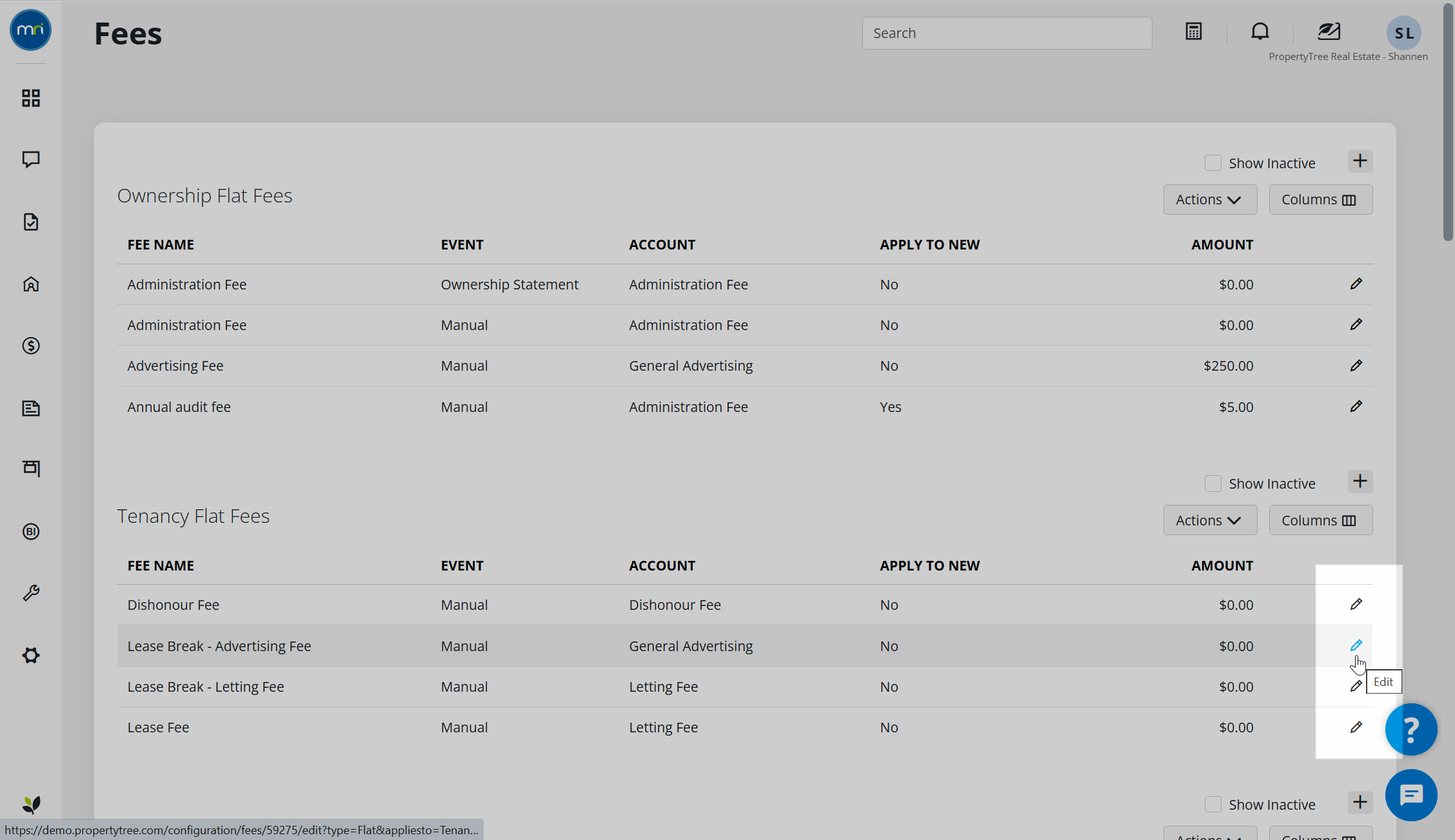Open Actions dropdown for Ownership Flat Fees
This screenshot has height=840, width=1455.
point(1210,199)
